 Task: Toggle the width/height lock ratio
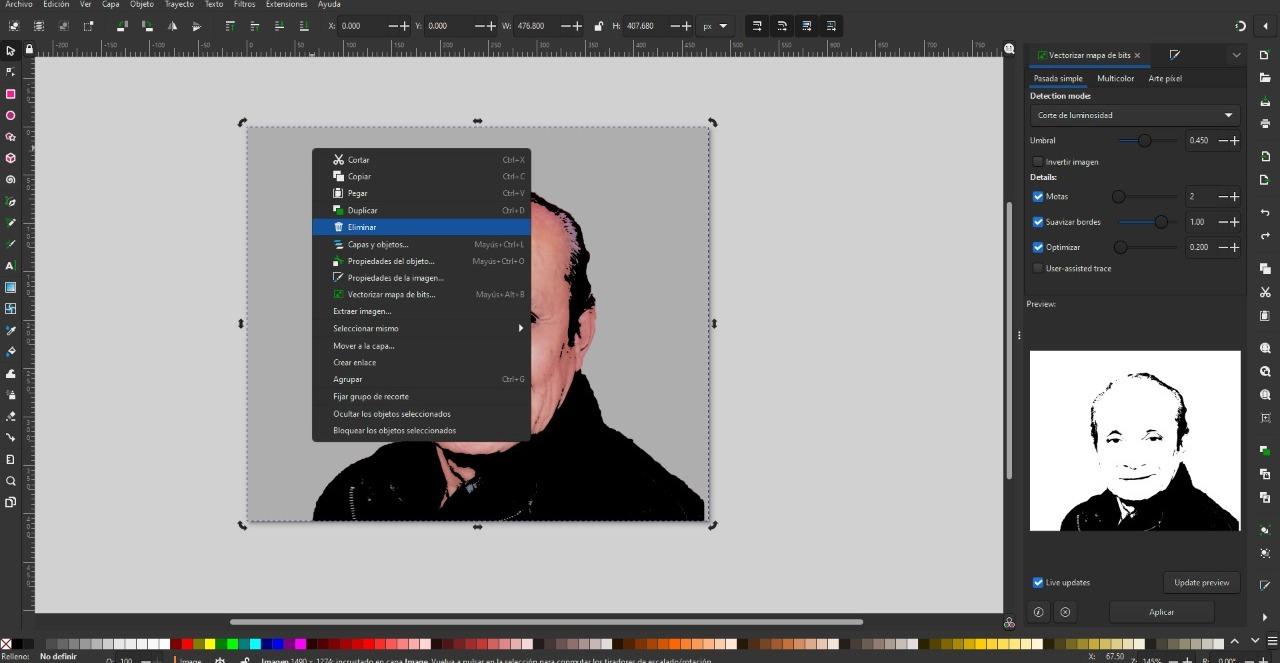click(598, 26)
